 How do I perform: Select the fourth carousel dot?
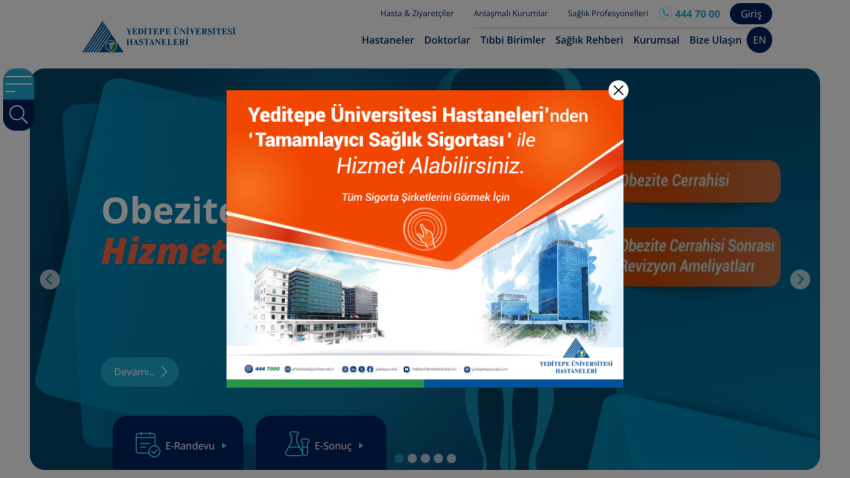(438, 458)
